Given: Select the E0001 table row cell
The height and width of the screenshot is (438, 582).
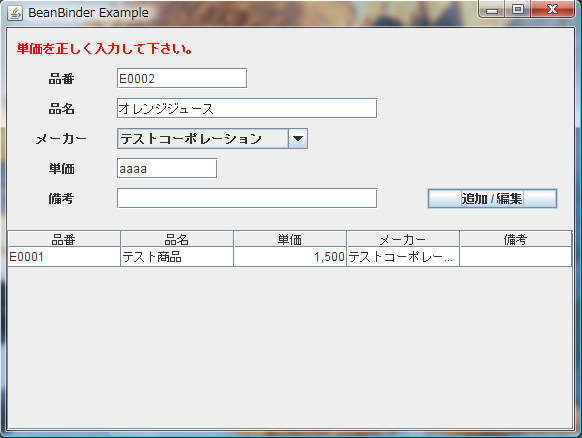Looking at the screenshot, I should (64, 257).
